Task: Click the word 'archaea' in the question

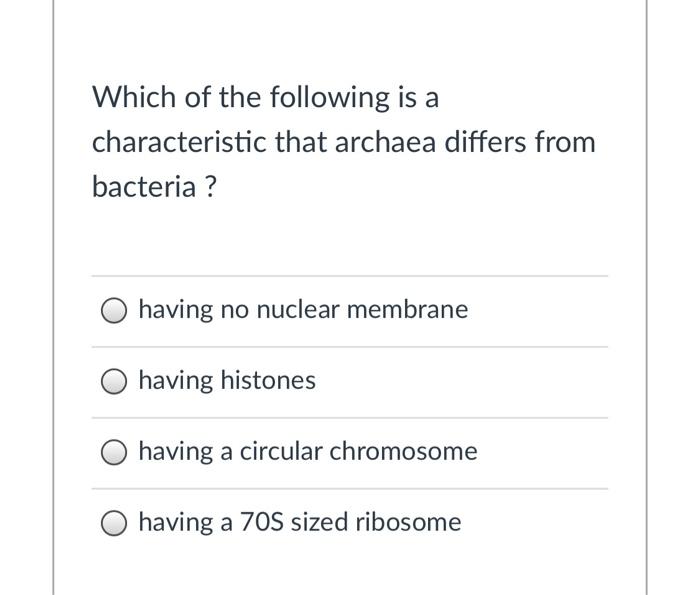Action: click(385, 143)
